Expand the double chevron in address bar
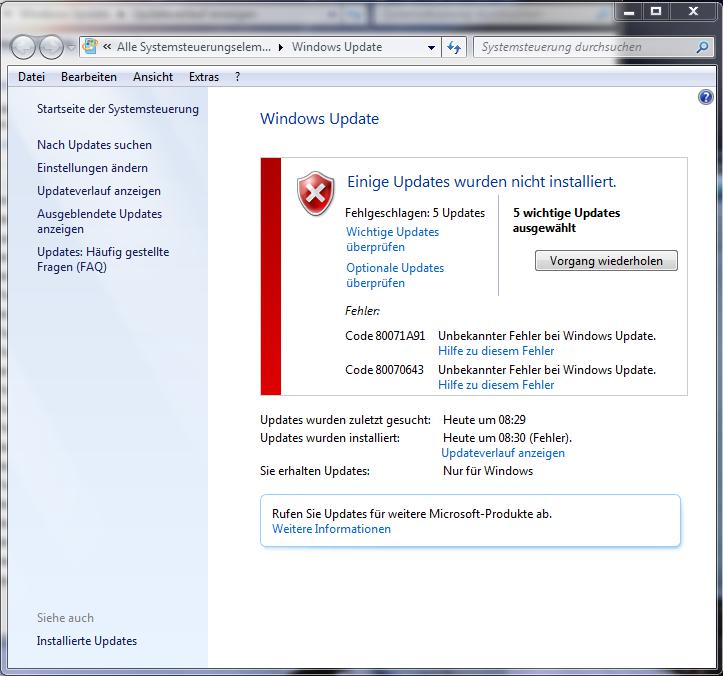The width and height of the screenshot is (723, 676). click(x=107, y=47)
